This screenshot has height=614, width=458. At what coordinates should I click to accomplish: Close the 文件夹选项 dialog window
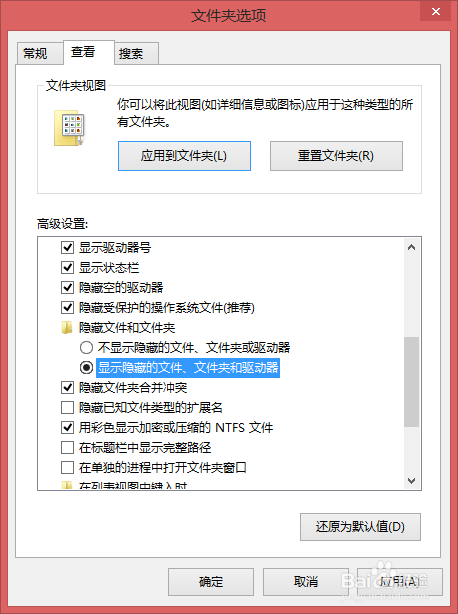tap(436, 12)
